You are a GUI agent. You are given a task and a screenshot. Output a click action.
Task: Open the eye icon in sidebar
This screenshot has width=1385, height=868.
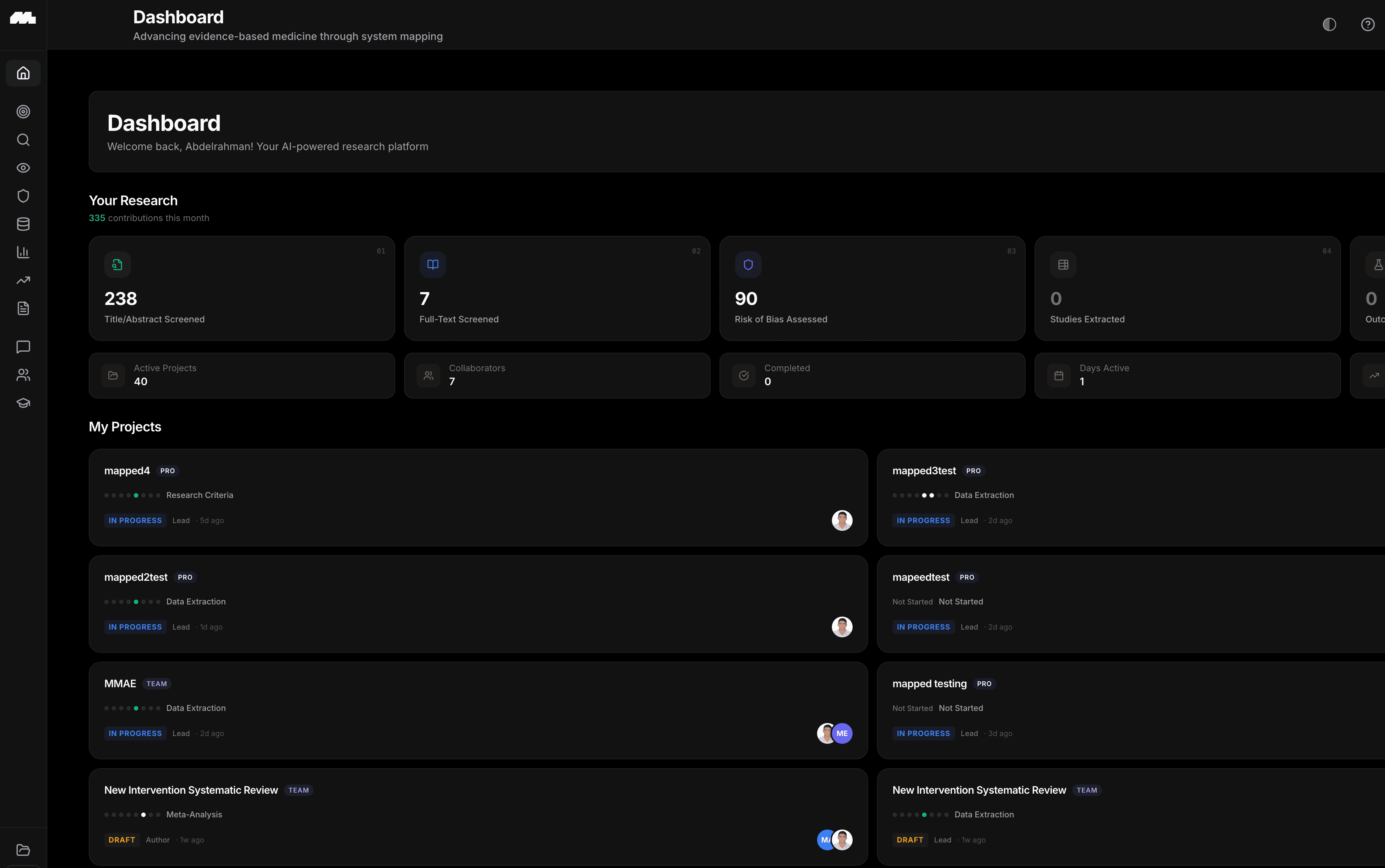pos(23,167)
